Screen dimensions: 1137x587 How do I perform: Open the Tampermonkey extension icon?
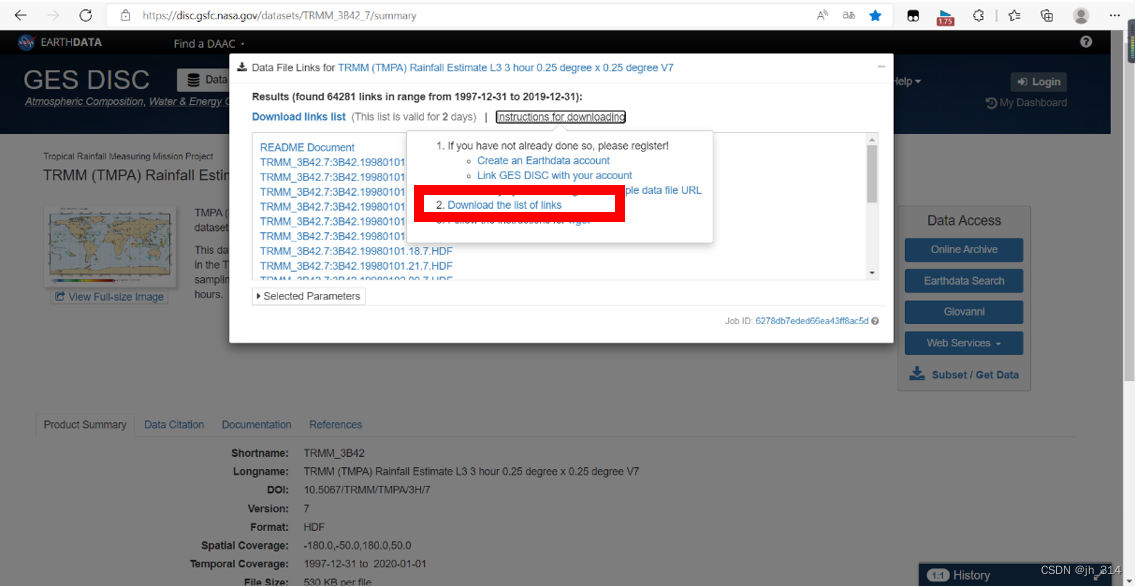915,15
